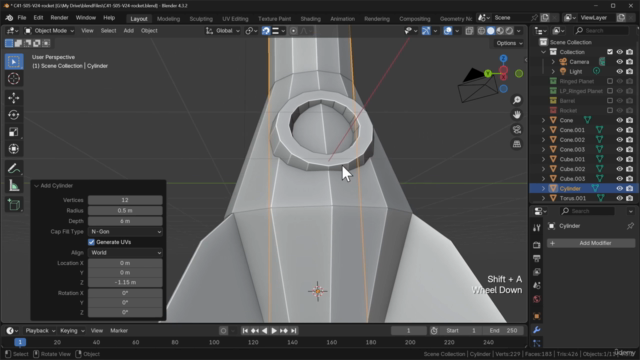Open the Render properties tab icon
The width and height of the screenshot is (640, 360).
537,245
